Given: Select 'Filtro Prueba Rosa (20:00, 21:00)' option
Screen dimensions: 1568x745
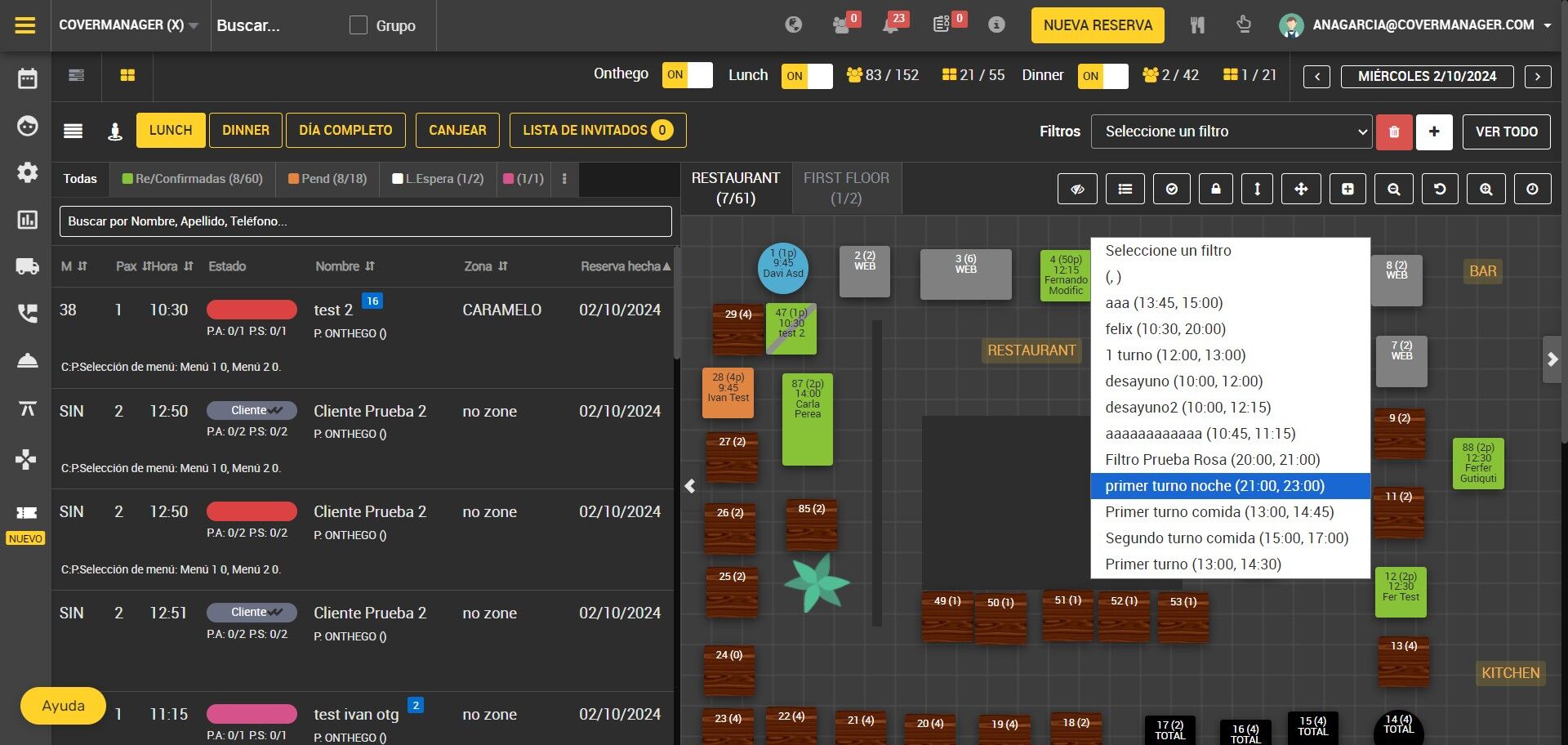Looking at the screenshot, I should 1231,460.
